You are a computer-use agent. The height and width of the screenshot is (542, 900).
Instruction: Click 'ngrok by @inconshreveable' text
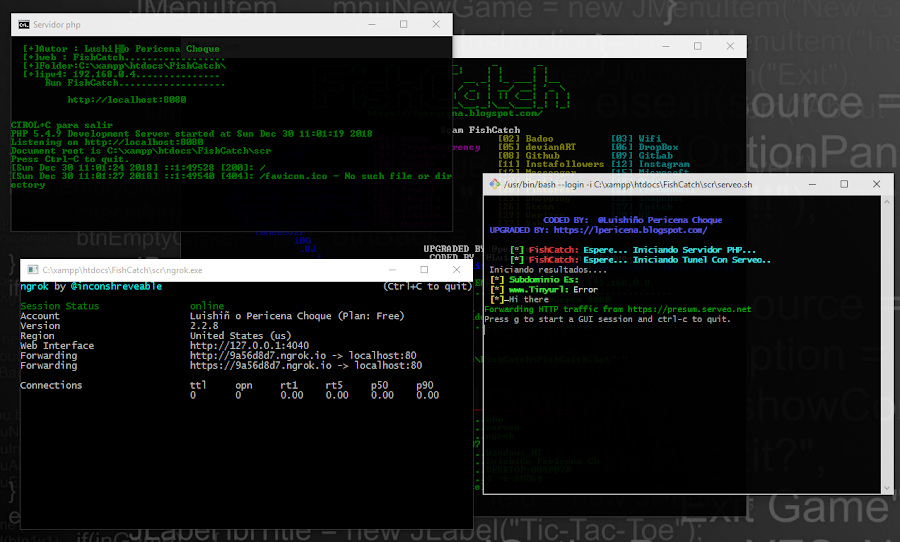[x=91, y=287]
